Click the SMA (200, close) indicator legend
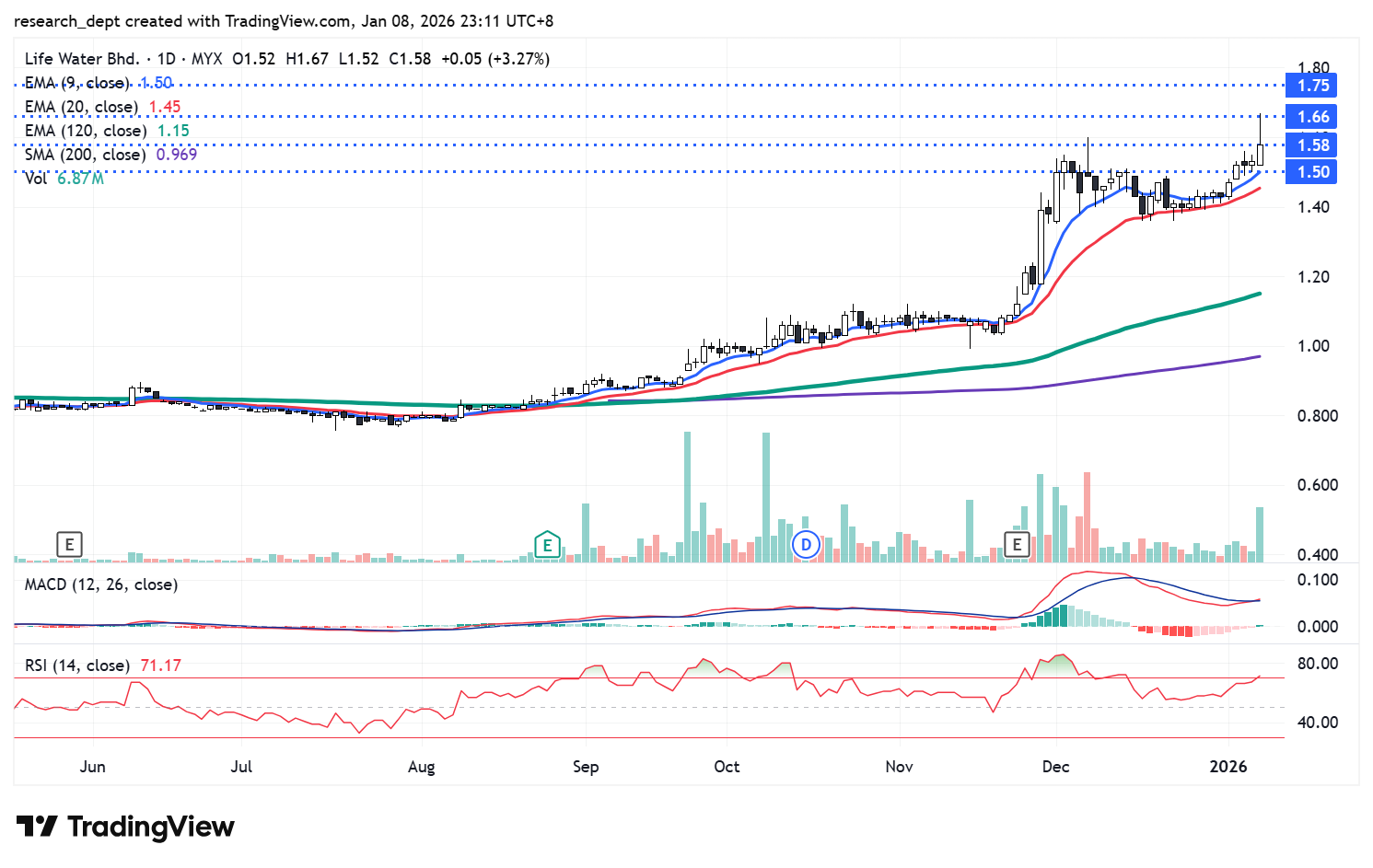Viewport: 1373px width, 868px height. coord(85,155)
